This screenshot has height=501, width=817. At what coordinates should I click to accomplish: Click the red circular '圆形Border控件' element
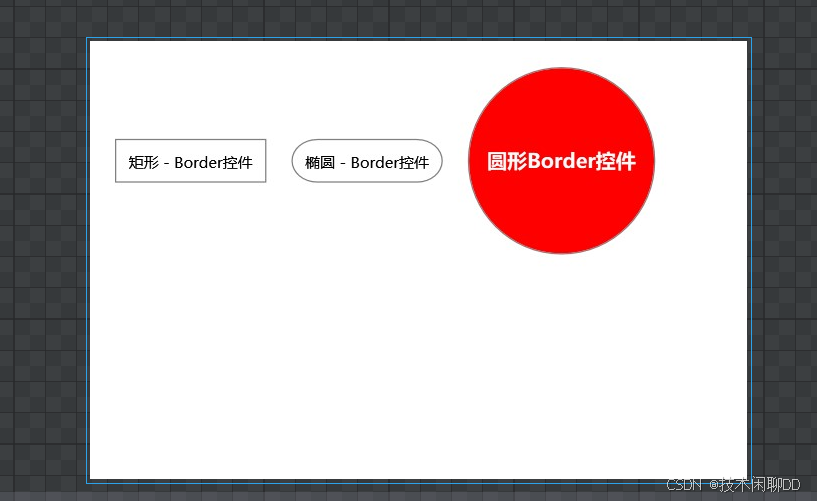(562, 160)
